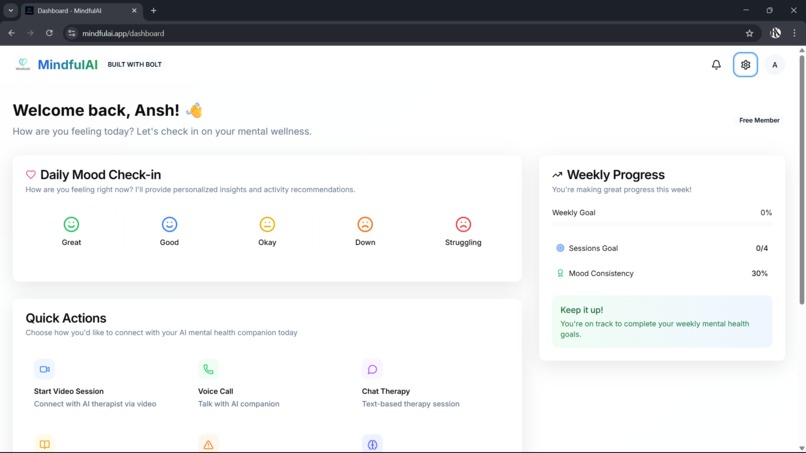Click 'Daily Mood Check-in' heading
806x453 pixels.
click(101, 175)
